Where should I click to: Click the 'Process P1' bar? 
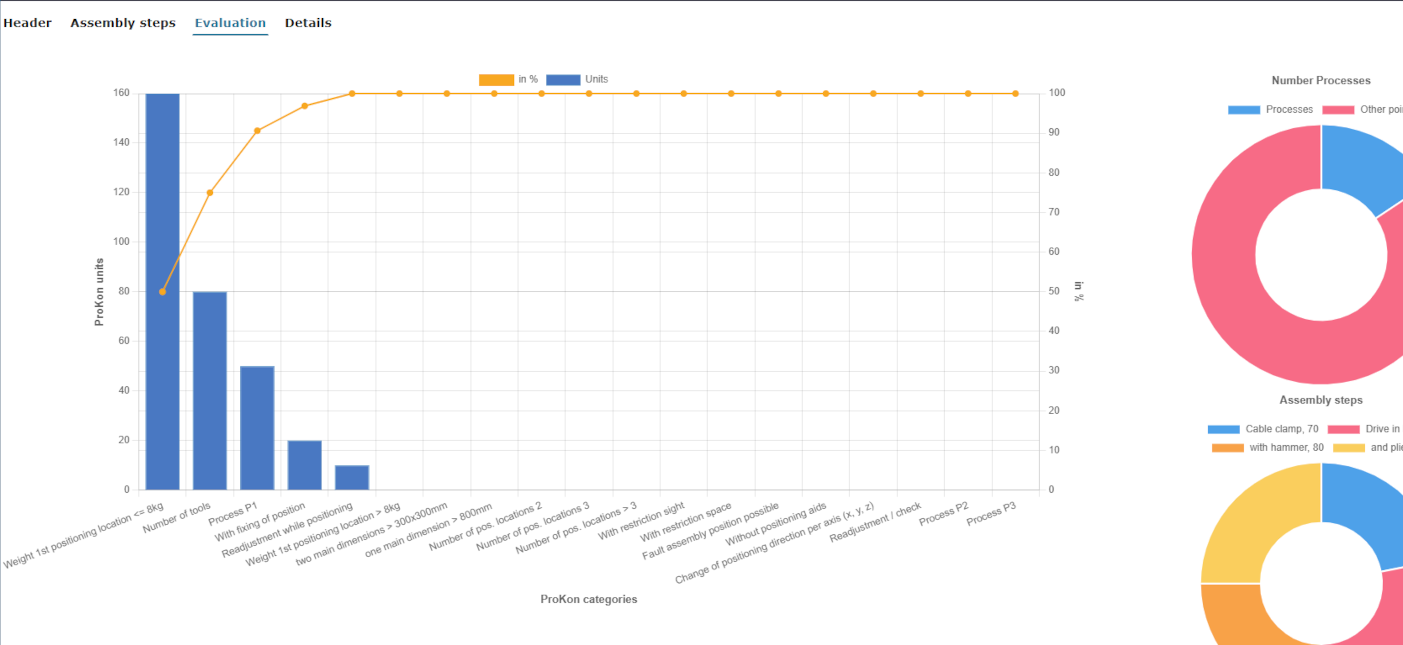coord(257,428)
